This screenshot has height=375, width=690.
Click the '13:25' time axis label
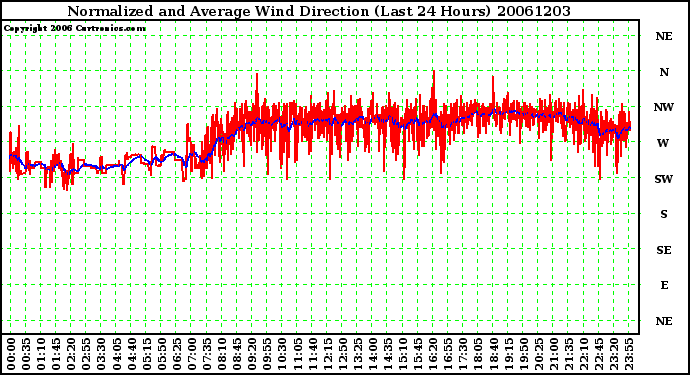358,354
